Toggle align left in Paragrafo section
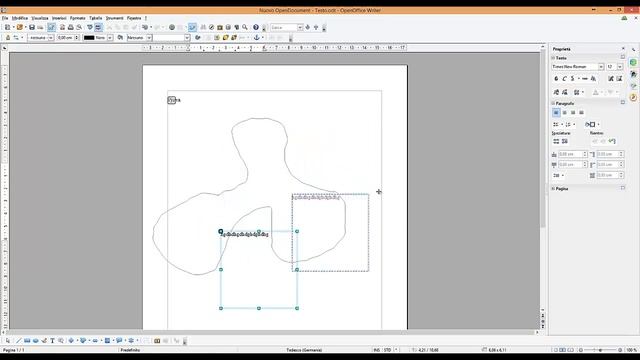The height and width of the screenshot is (360, 640). [556, 112]
